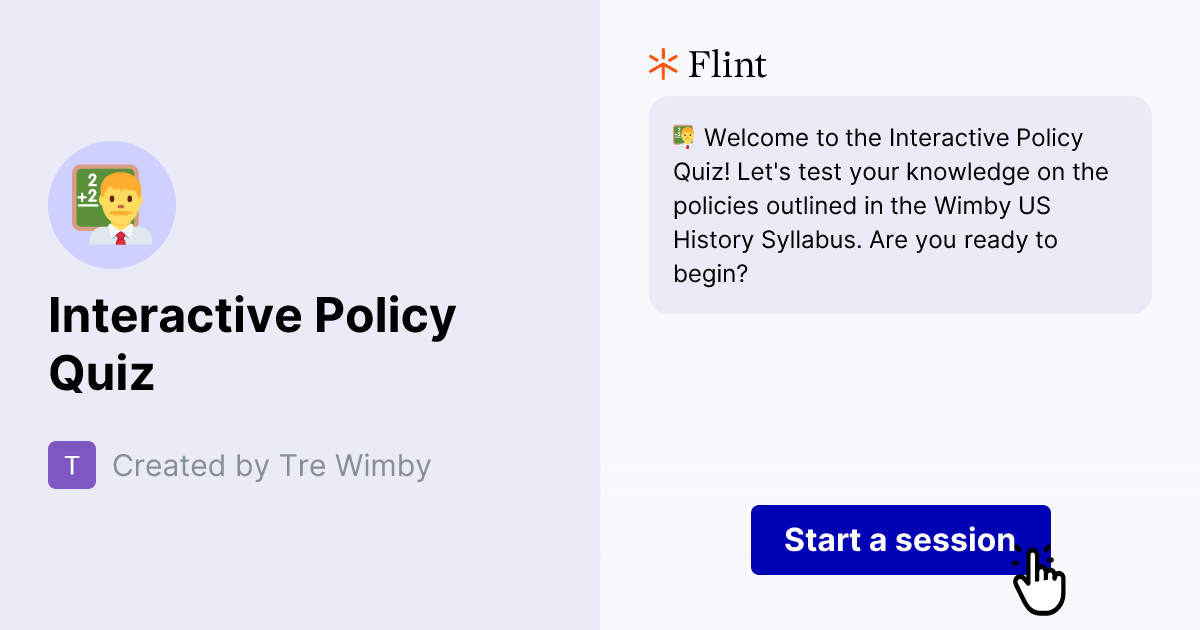1200x630 pixels.
Task: Select the chalkboard teacher quiz avatar
Action: point(112,205)
